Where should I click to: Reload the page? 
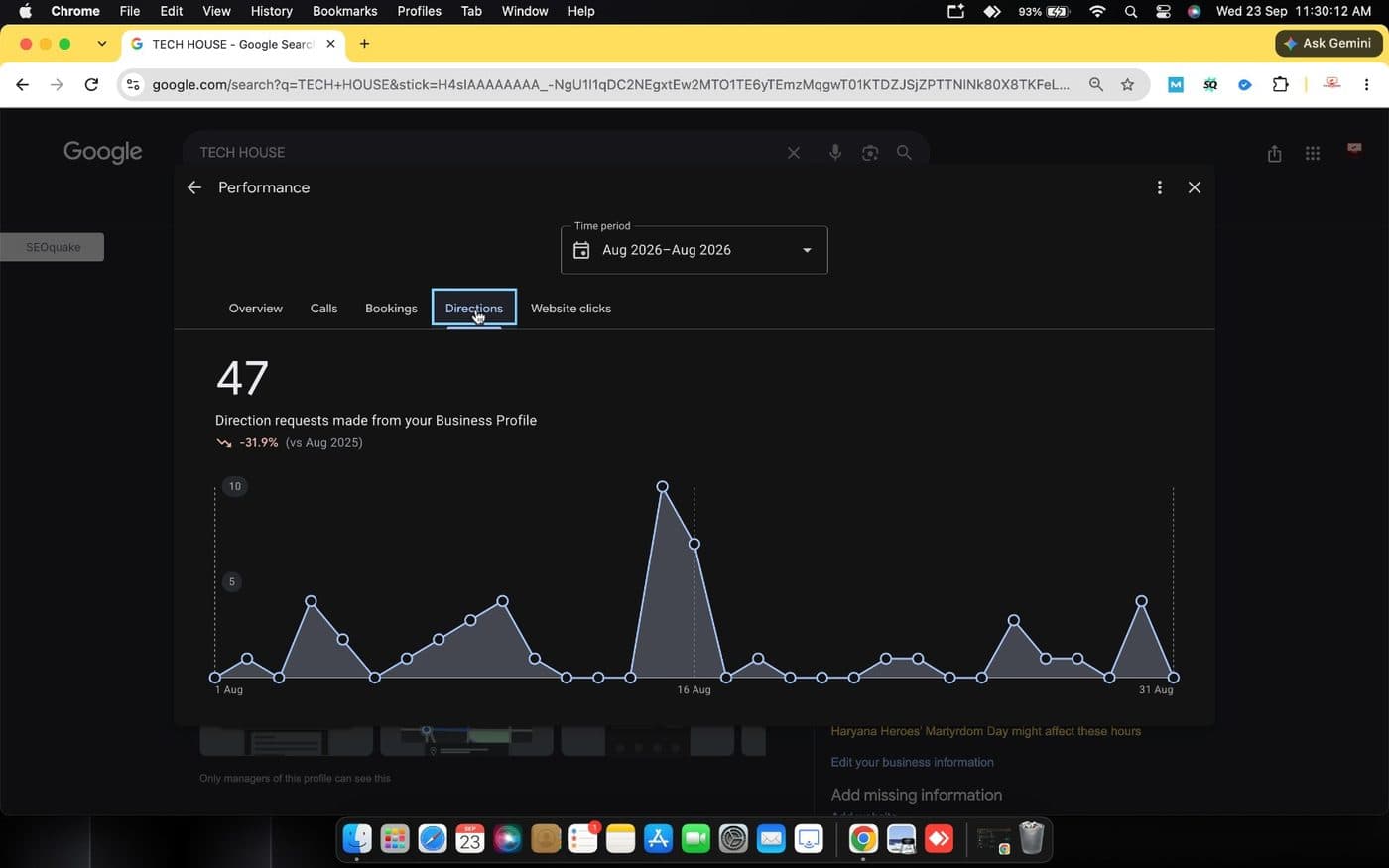[91, 85]
